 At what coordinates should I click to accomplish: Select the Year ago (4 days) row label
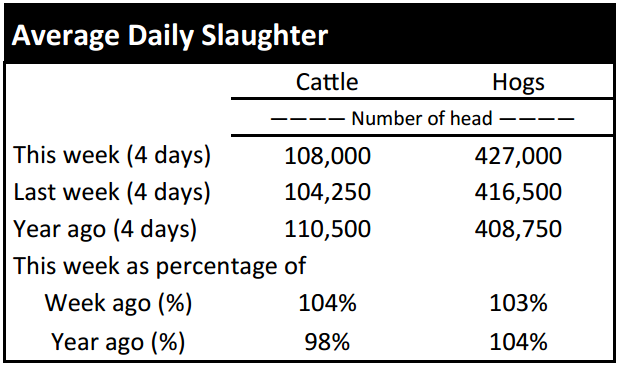tap(105, 229)
